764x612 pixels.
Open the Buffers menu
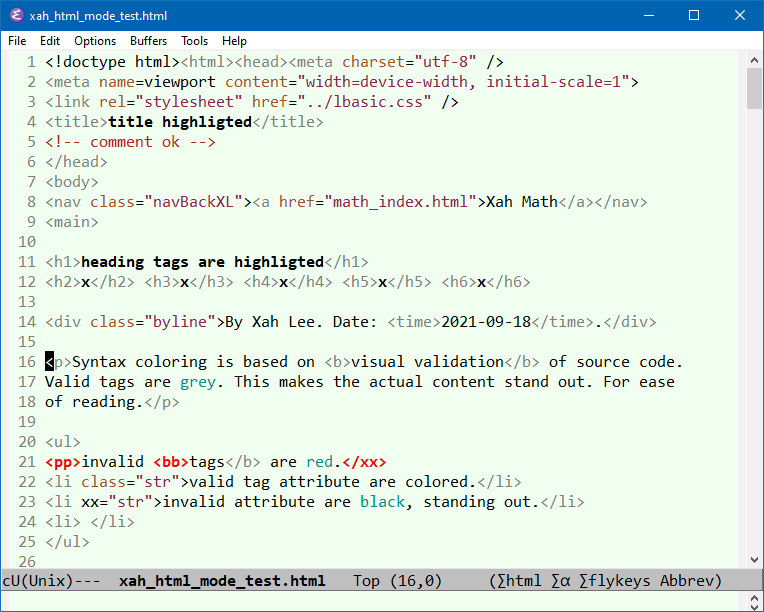[148, 41]
